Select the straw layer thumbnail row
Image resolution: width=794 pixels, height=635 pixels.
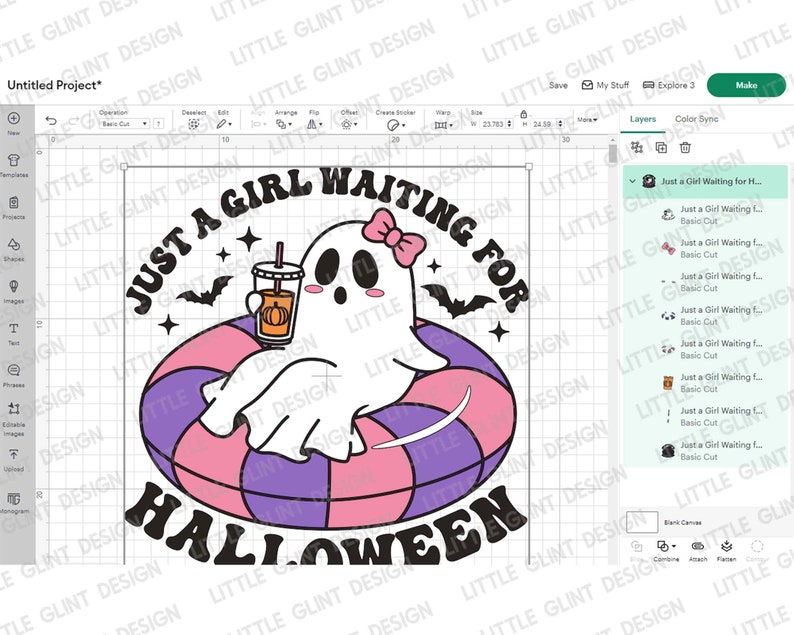click(x=705, y=416)
